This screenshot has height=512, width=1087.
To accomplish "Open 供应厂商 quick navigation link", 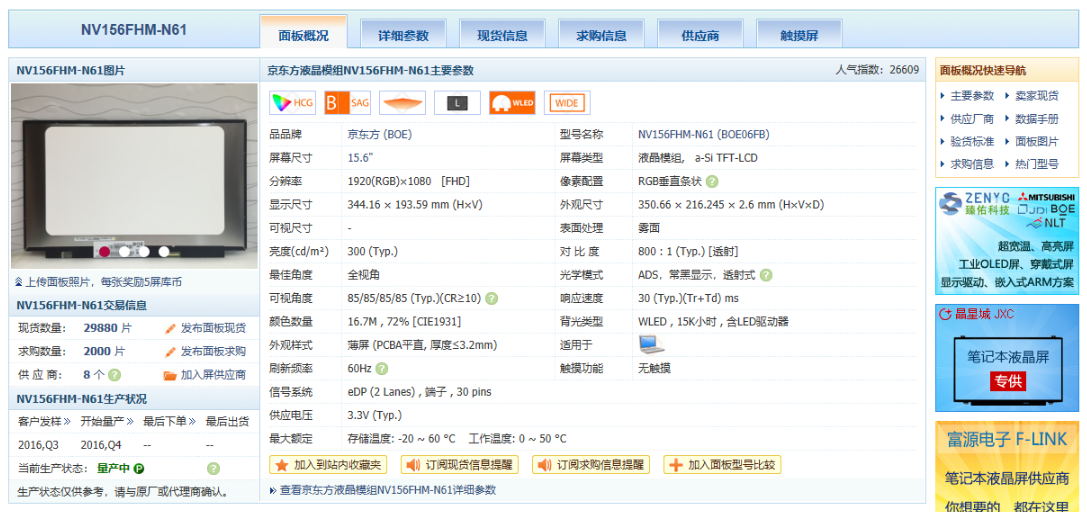I will [x=972, y=118].
